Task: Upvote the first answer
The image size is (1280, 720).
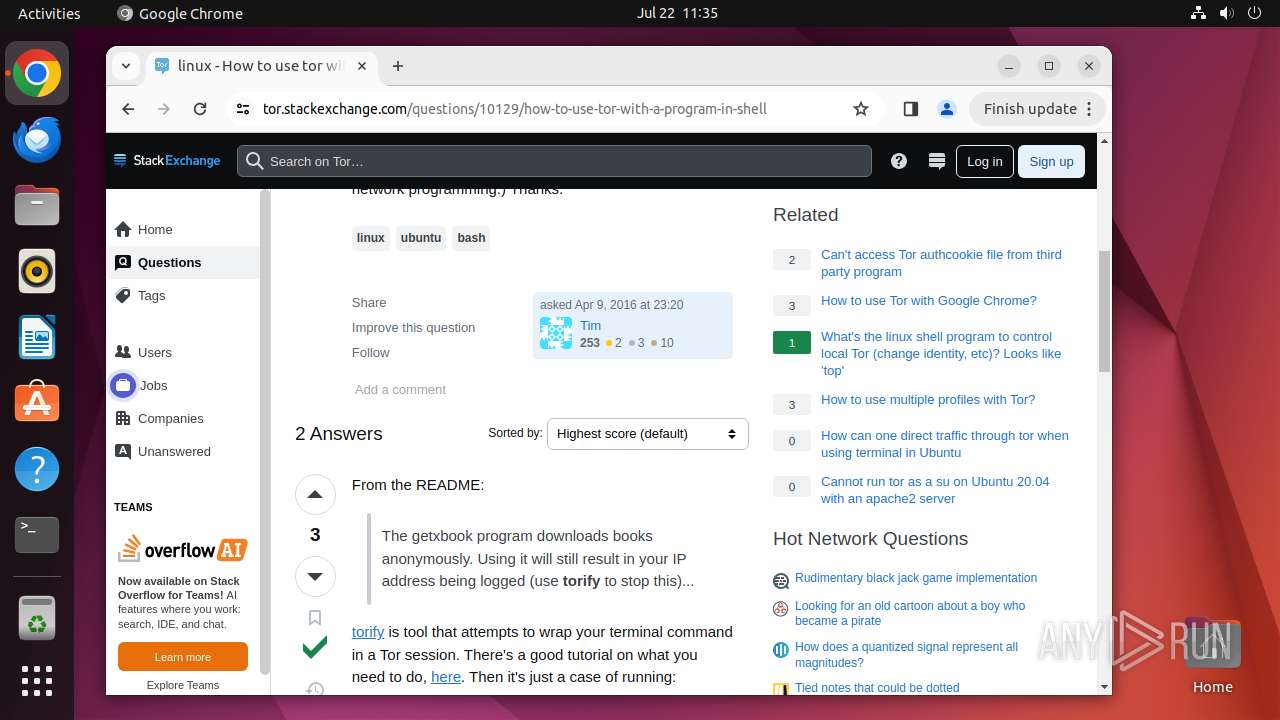Action: (315, 494)
